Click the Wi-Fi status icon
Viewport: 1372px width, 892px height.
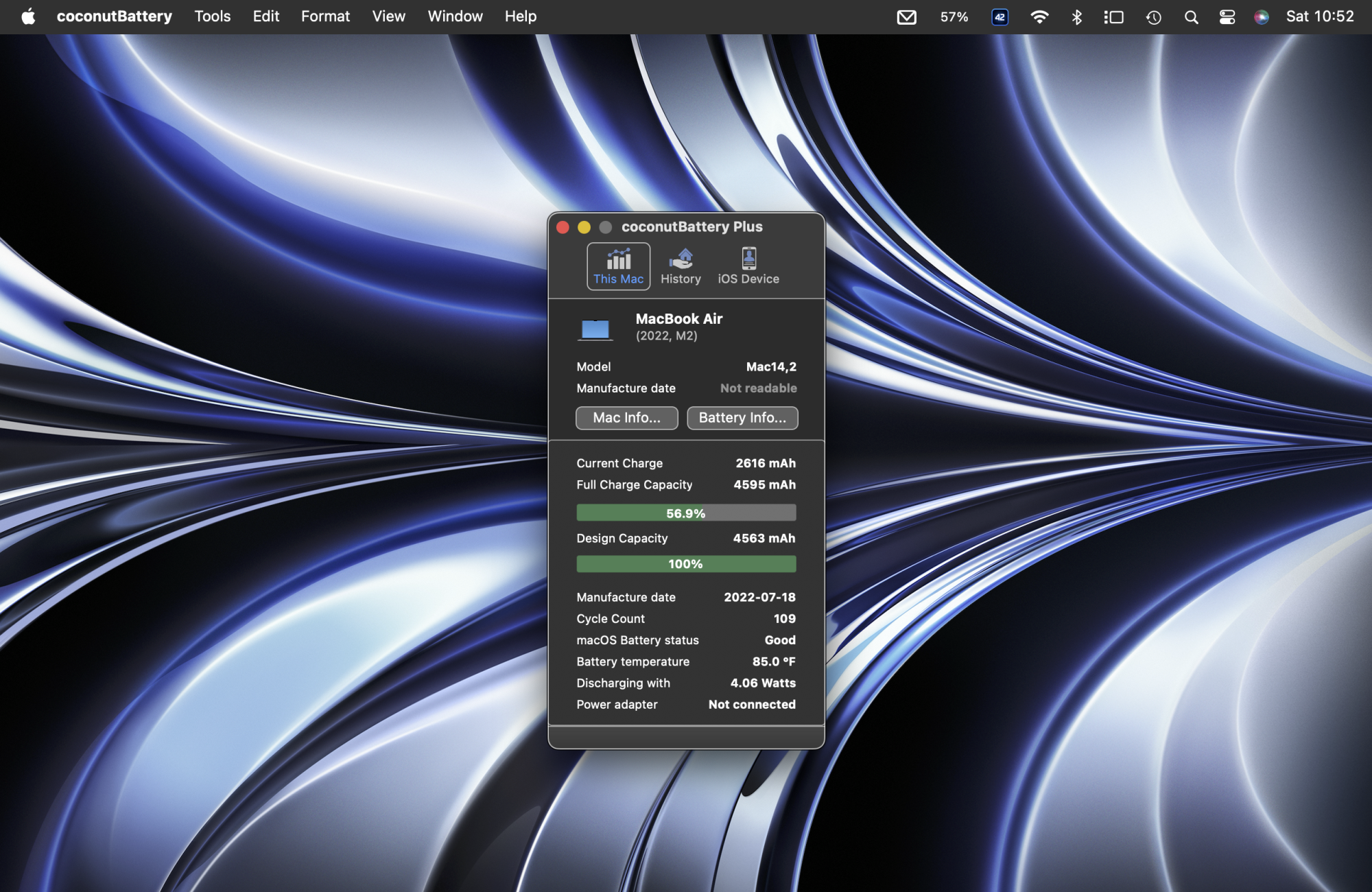tap(1039, 17)
